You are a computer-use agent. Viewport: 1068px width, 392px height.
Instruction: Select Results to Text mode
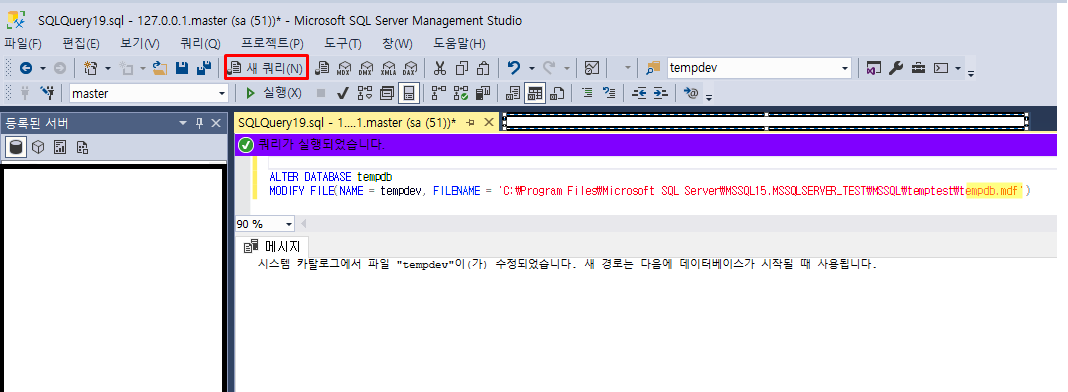click(x=514, y=93)
